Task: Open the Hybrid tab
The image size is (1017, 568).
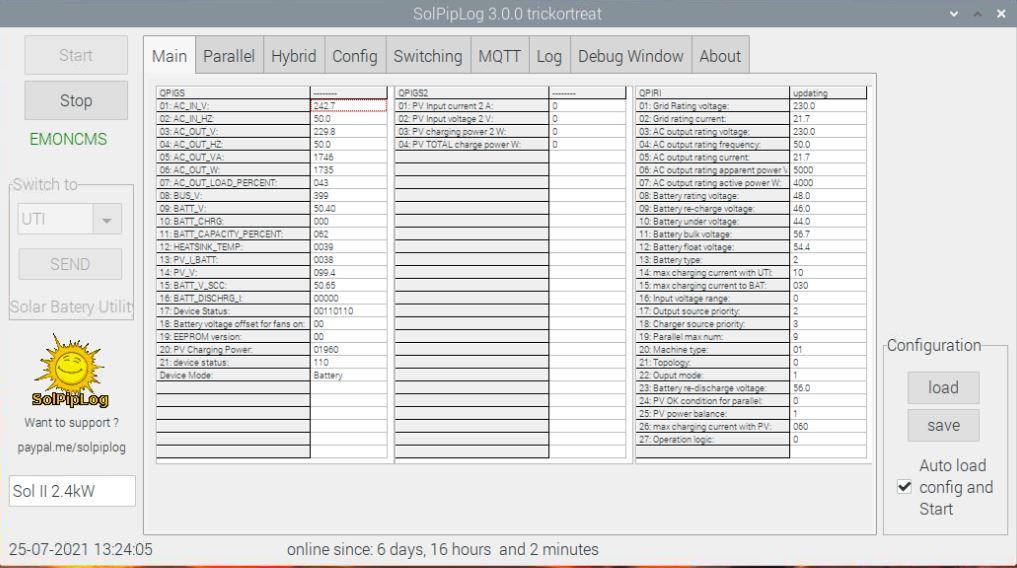Action: pos(294,56)
